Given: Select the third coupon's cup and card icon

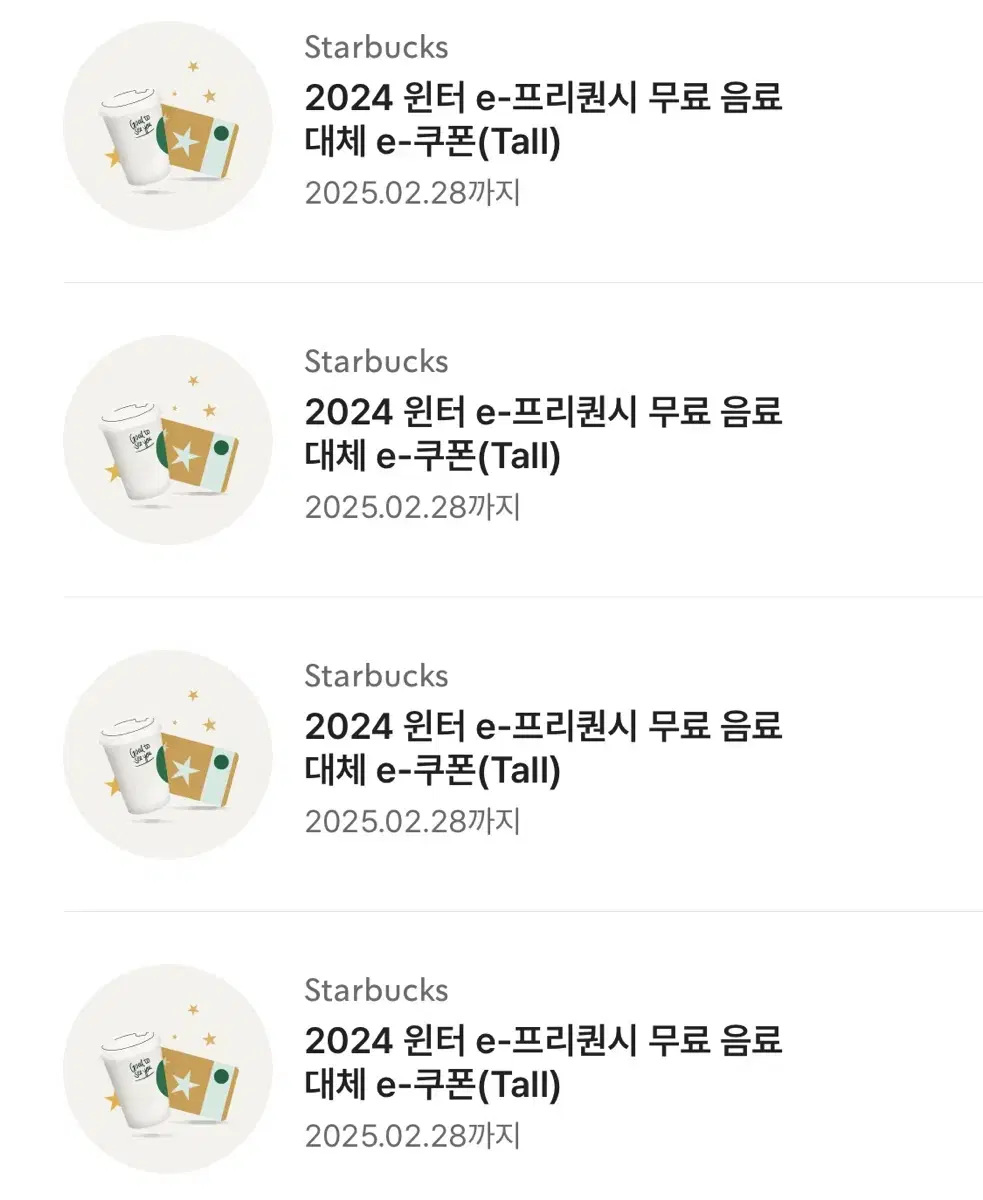Looking at the screenshot, I should (x=168, y=754).
